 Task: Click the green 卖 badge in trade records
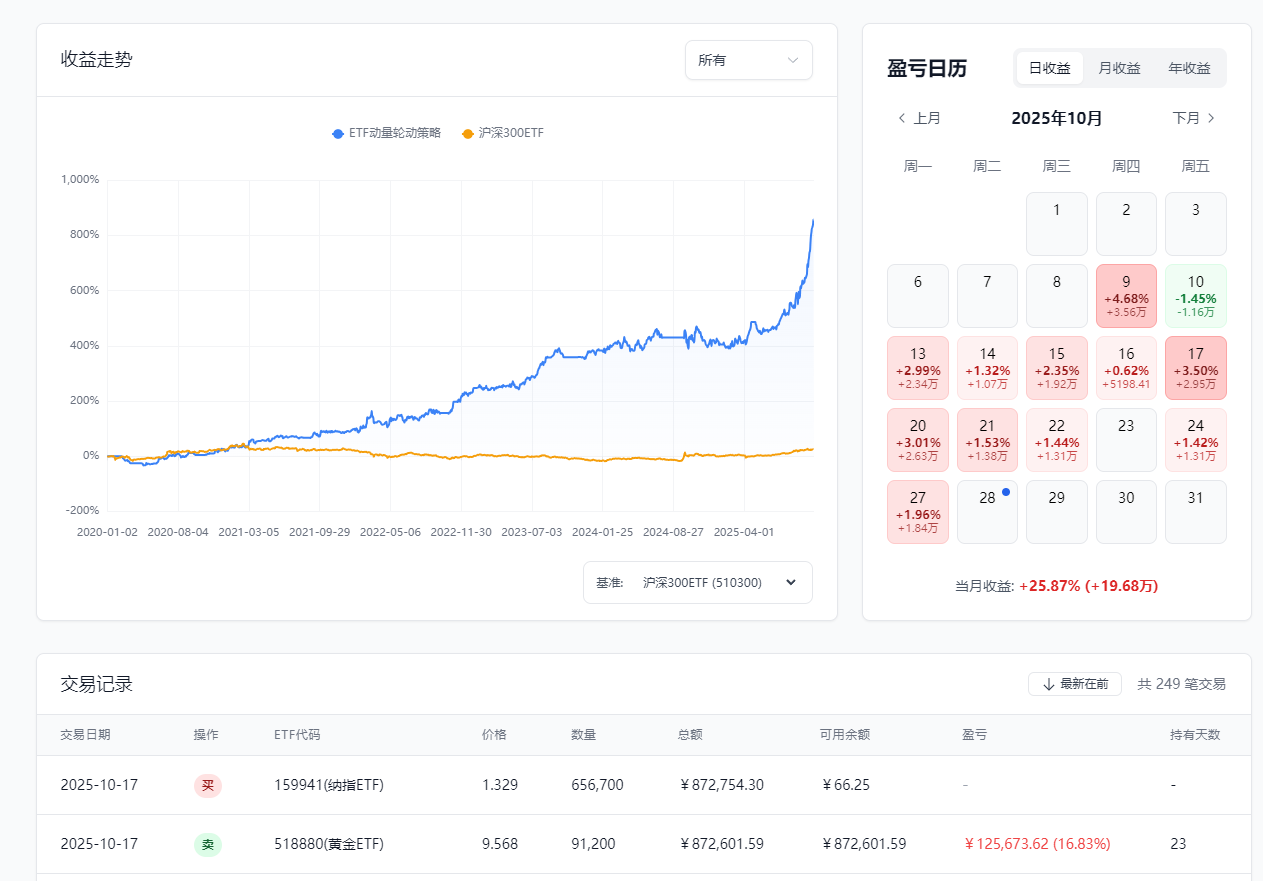[x=207, y=844]
